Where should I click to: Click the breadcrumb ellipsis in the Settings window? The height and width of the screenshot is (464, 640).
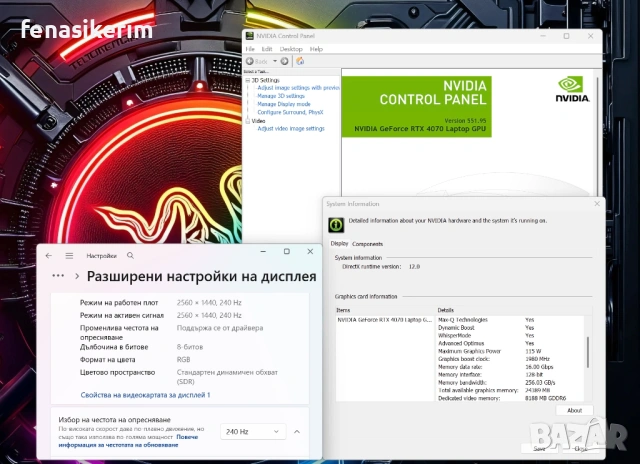coord(58,275)
